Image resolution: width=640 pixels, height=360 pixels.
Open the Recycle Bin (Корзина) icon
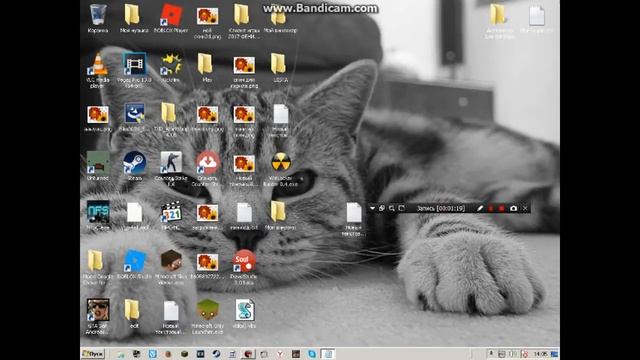pos(98,15)
